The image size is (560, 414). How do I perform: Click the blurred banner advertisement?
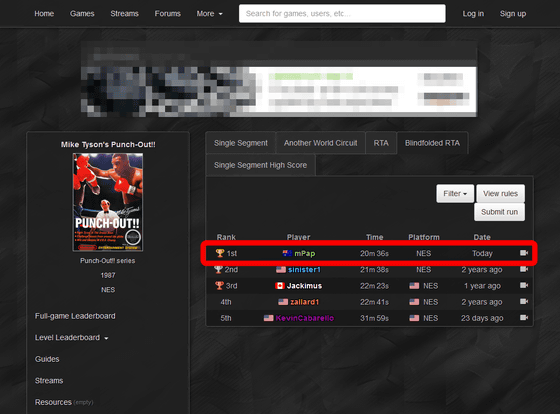coord(279,79)
